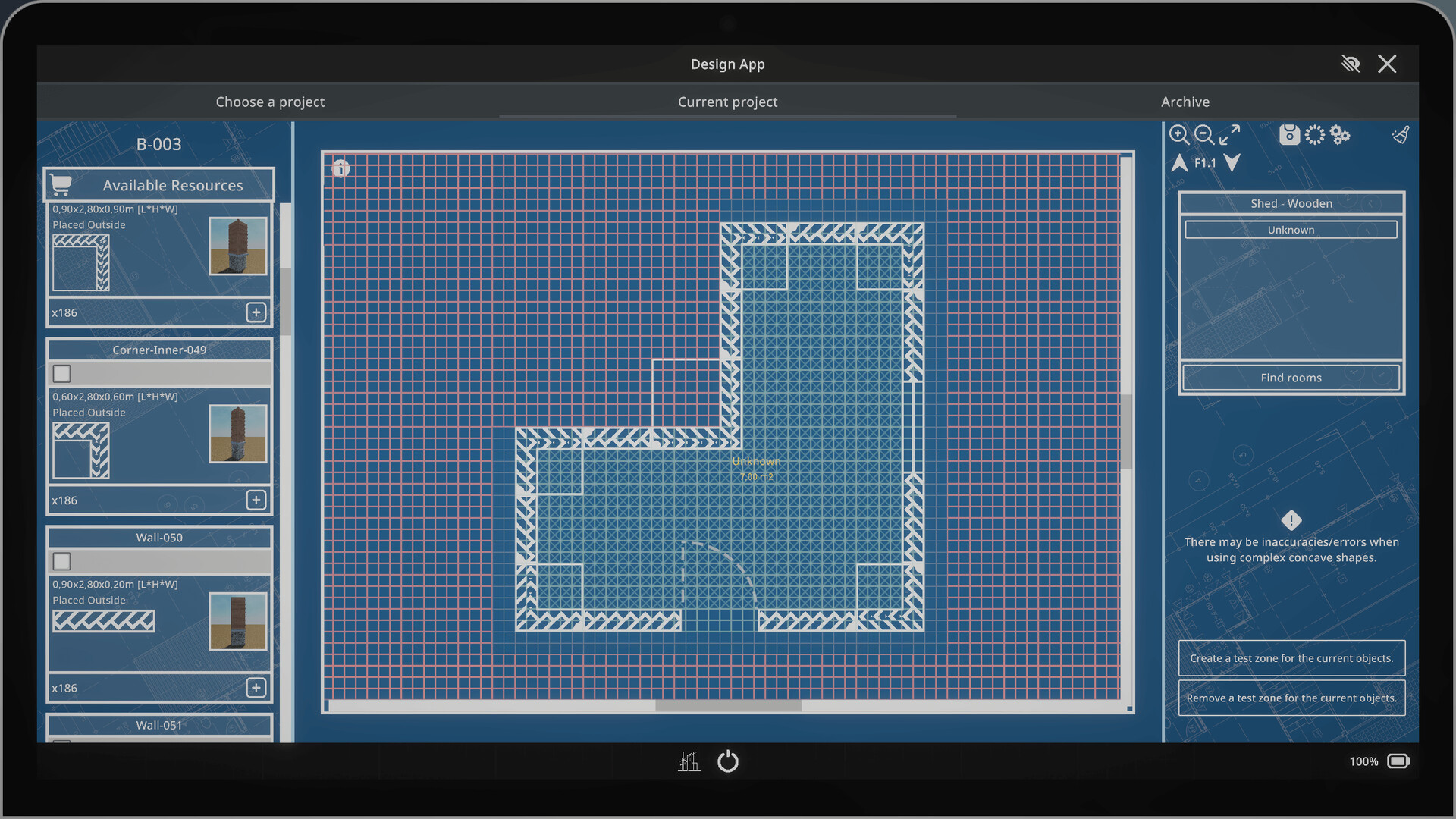Toggle blueprint visibility with the eye icon
The image size is (1456, 819).
coord(1351,64)
